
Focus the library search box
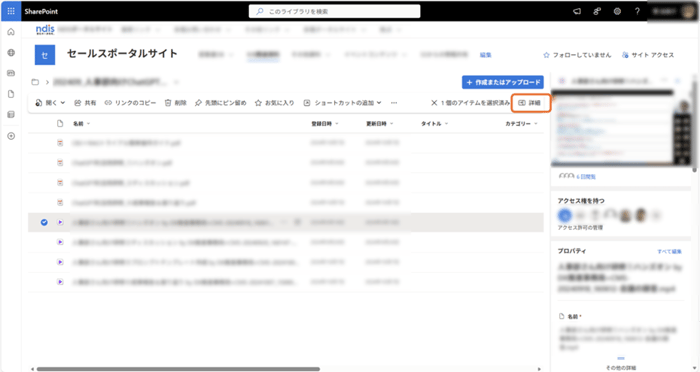(x=334, y=12)
